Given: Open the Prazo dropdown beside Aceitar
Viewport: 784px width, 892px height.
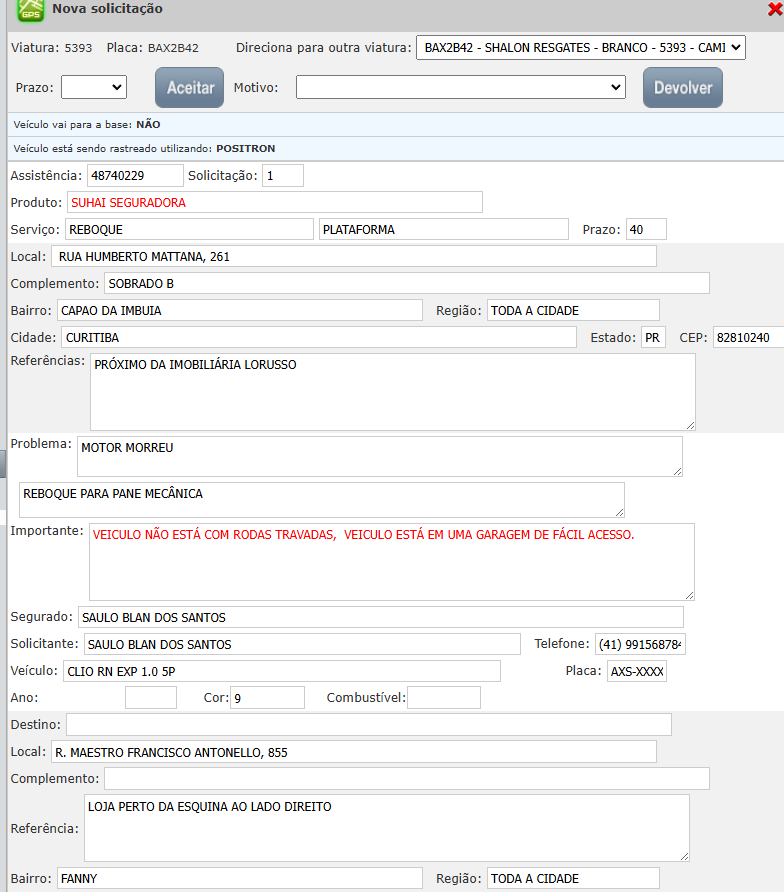Looking at the screenshot, I should click(94, 87).
